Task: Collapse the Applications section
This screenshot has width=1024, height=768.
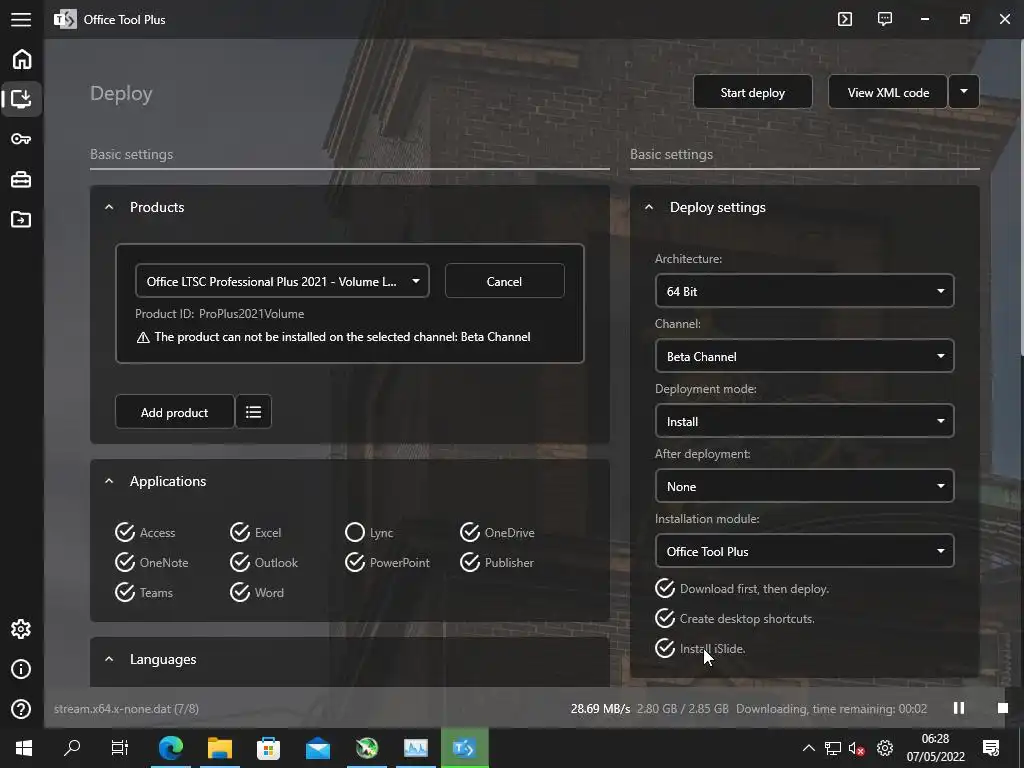Action: click(x=109, y=481)
